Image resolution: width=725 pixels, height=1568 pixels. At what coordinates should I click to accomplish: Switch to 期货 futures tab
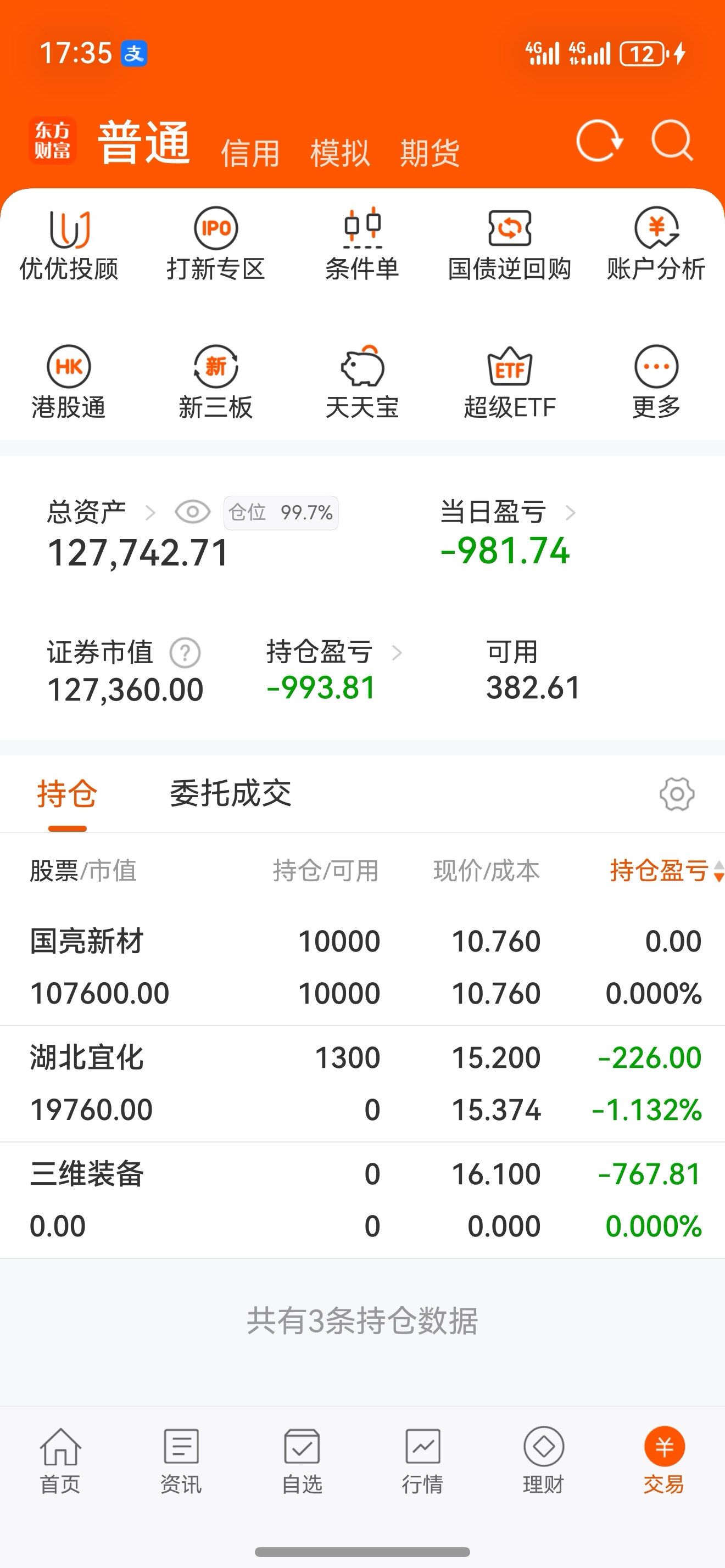point(430,153)
